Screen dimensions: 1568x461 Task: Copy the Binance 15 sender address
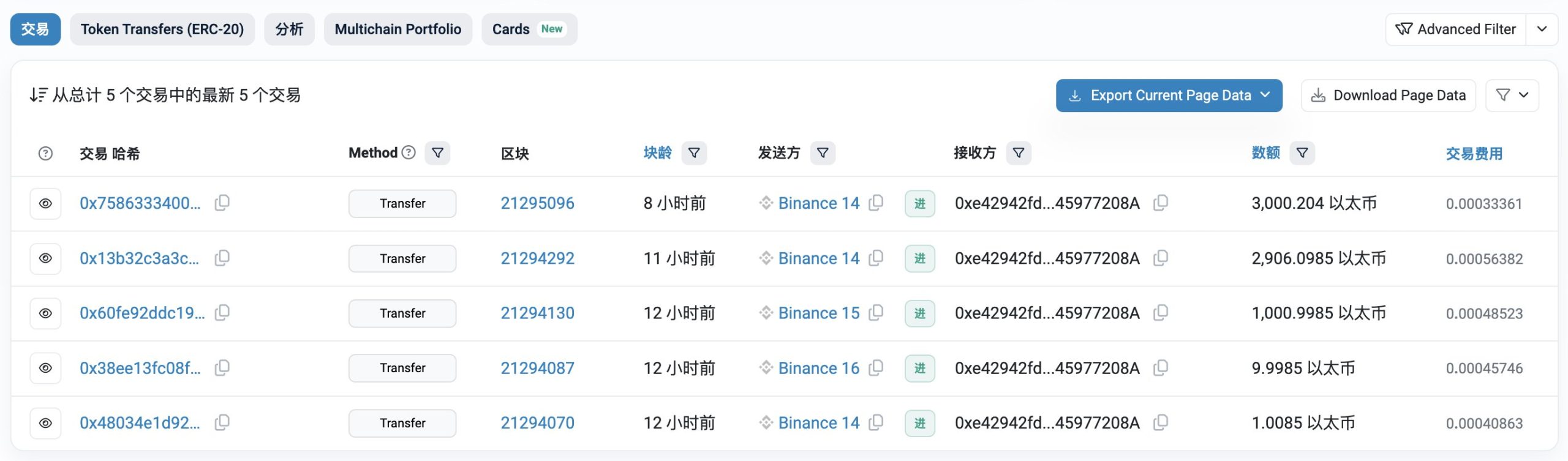click(x=876, y=313)
